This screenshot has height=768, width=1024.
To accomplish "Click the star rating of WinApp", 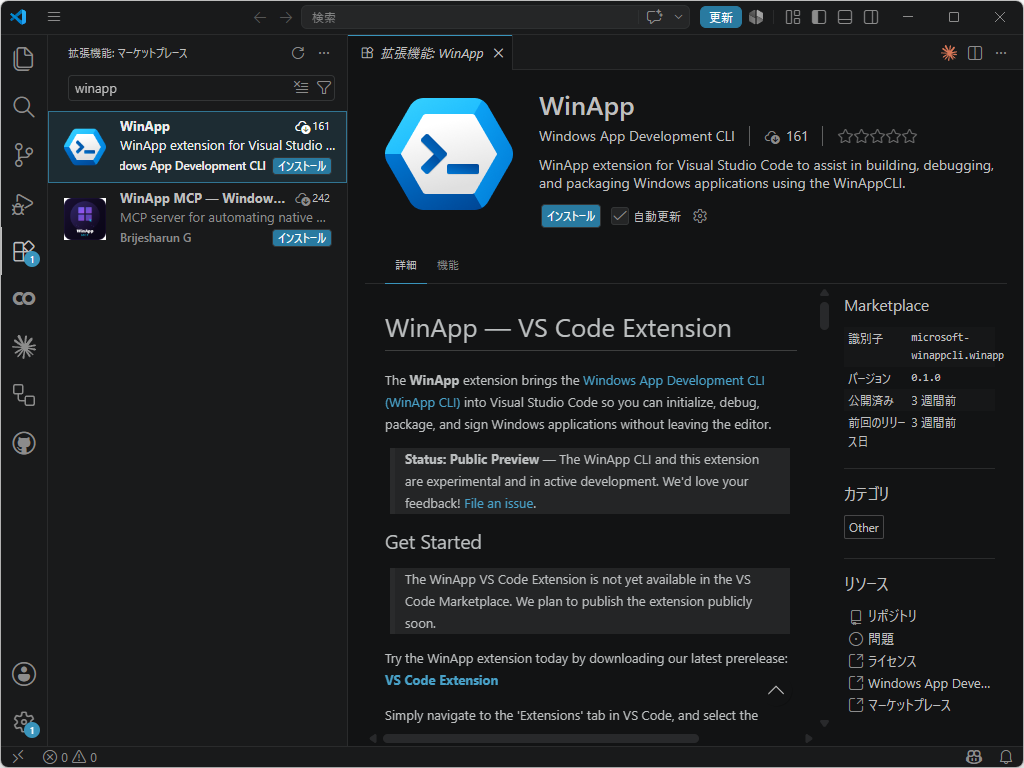I will 878,136.
